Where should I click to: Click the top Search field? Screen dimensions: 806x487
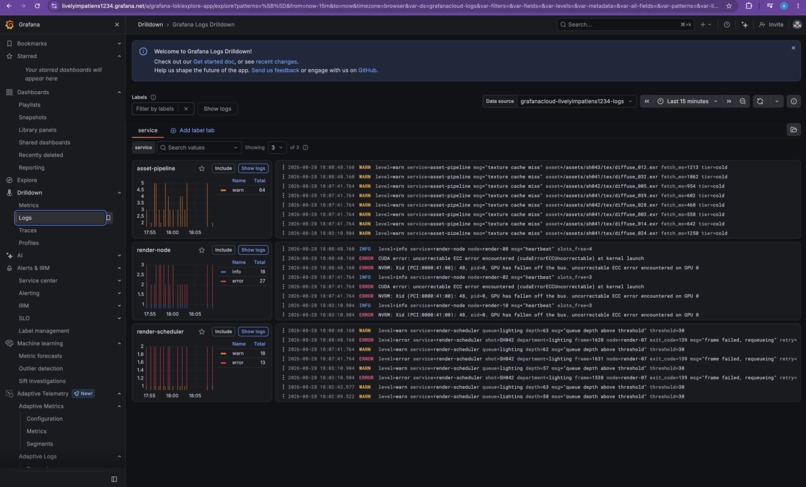[625, 25]
